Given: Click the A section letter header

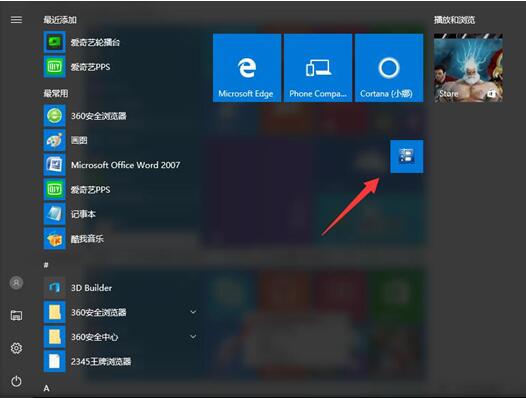Looking at the screenshot, I should pos(46,388).
